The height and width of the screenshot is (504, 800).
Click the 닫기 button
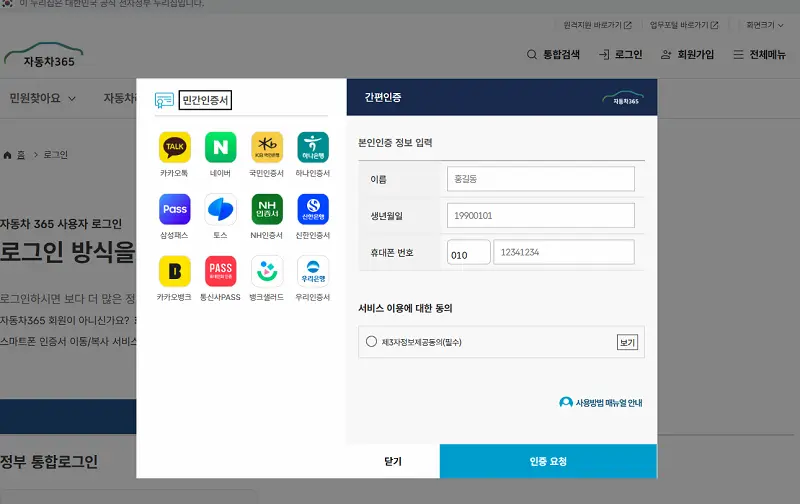[x=393, y=461]
